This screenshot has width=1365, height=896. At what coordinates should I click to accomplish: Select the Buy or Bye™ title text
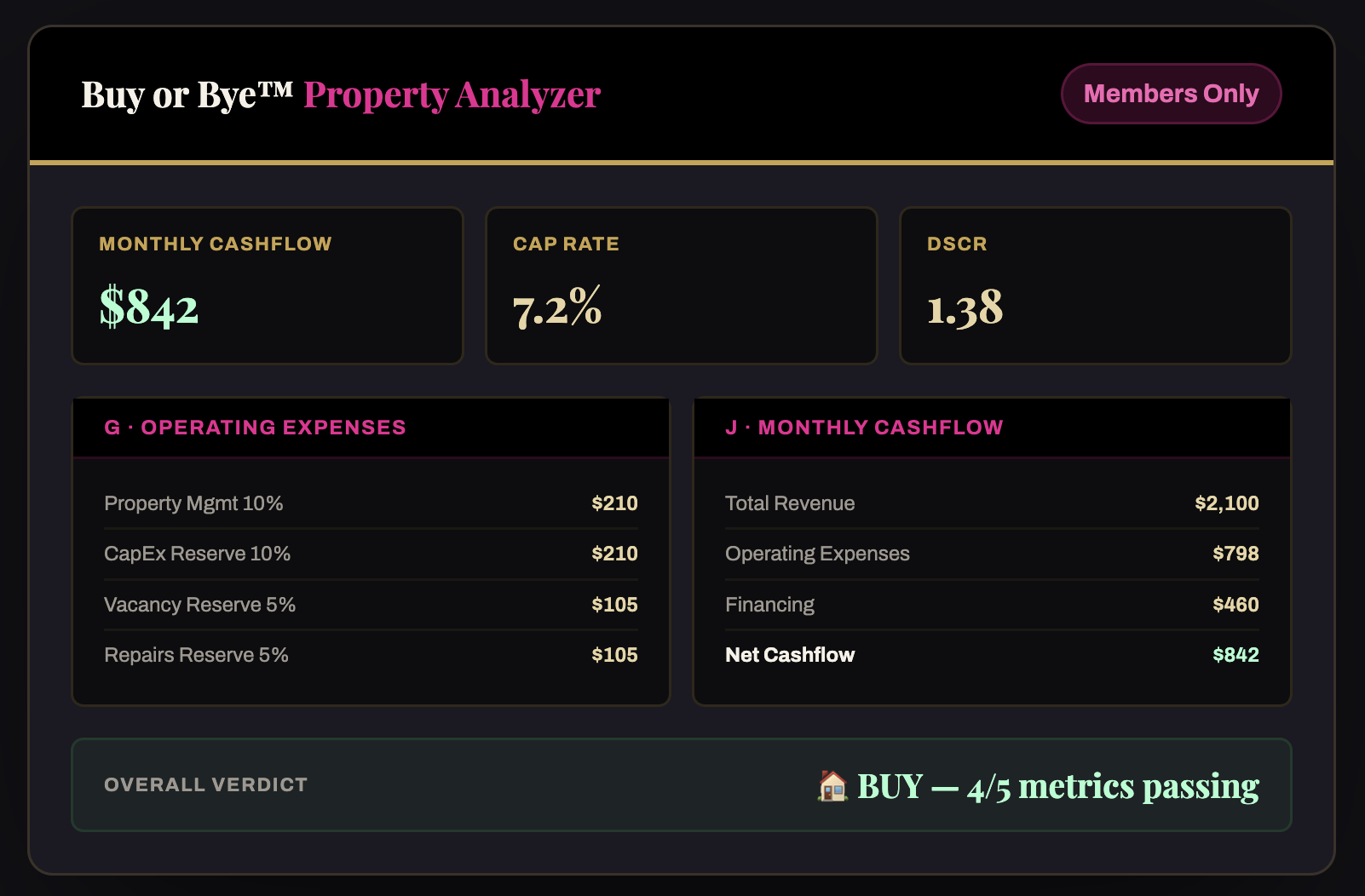pos(187,95)
